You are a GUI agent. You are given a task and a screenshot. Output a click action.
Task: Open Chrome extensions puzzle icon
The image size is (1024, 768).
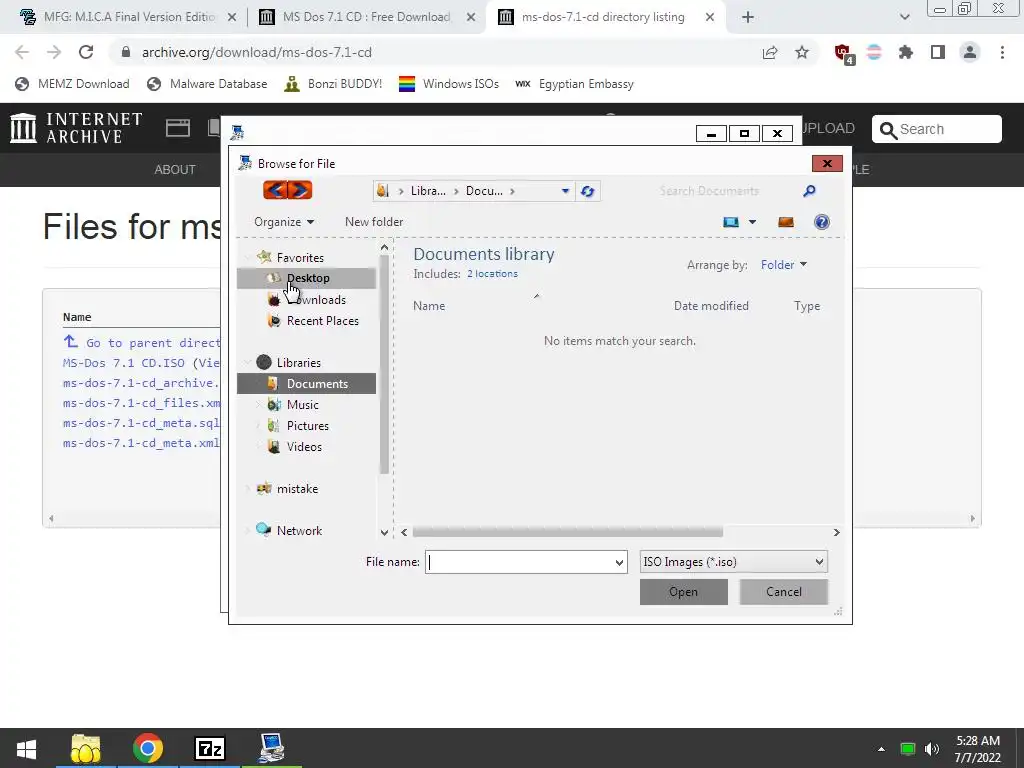click(x=905, y=52)
